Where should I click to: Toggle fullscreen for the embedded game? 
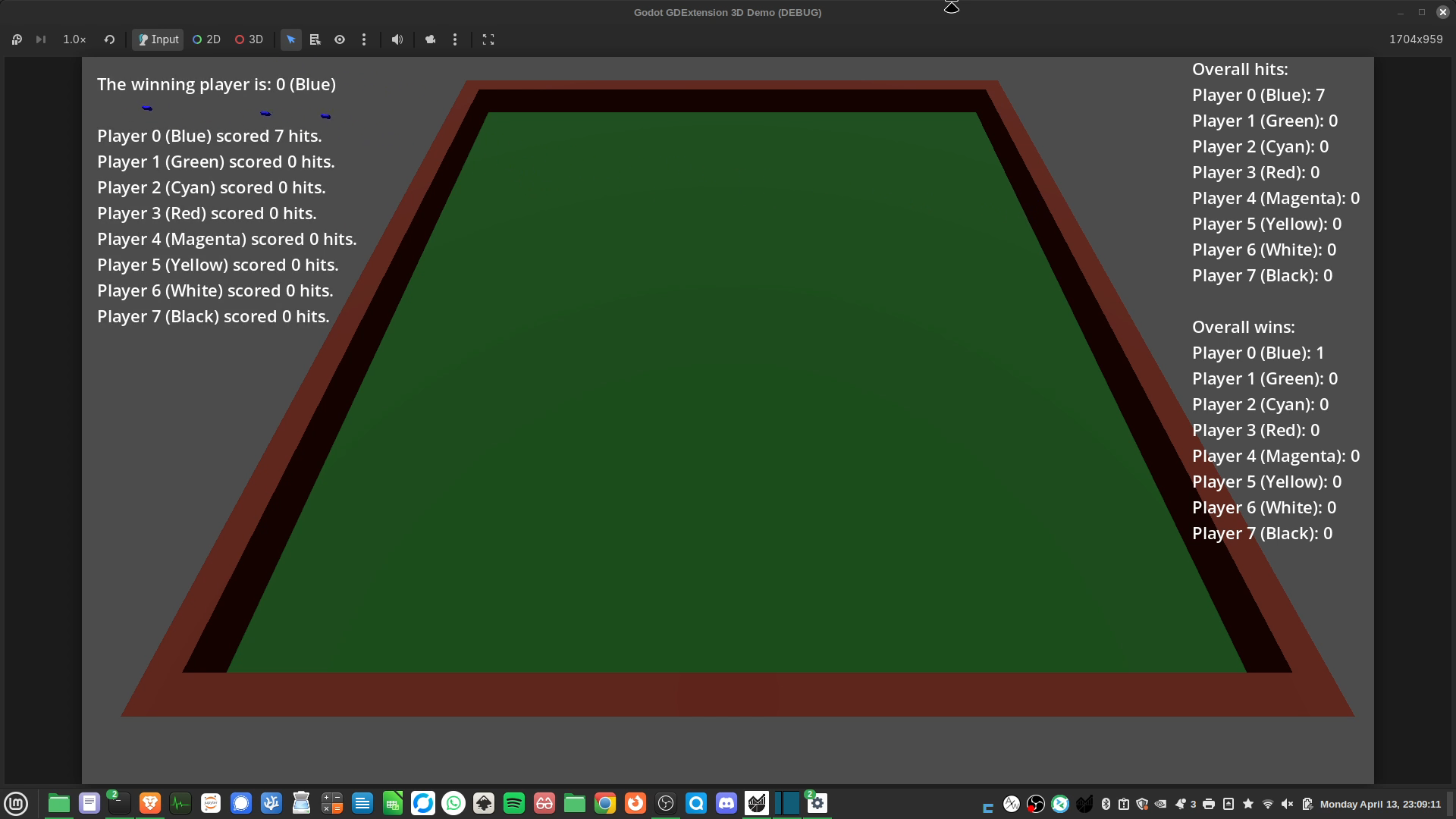pyautogui.click(x=488, y=39)
